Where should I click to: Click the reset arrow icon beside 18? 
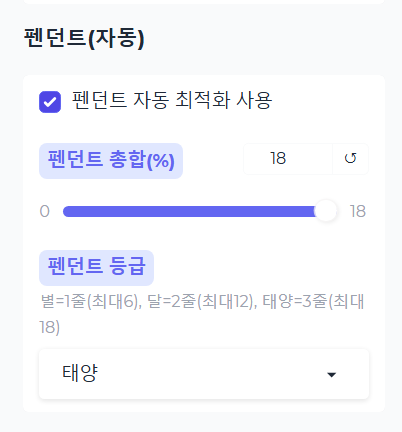pos(350,158)
